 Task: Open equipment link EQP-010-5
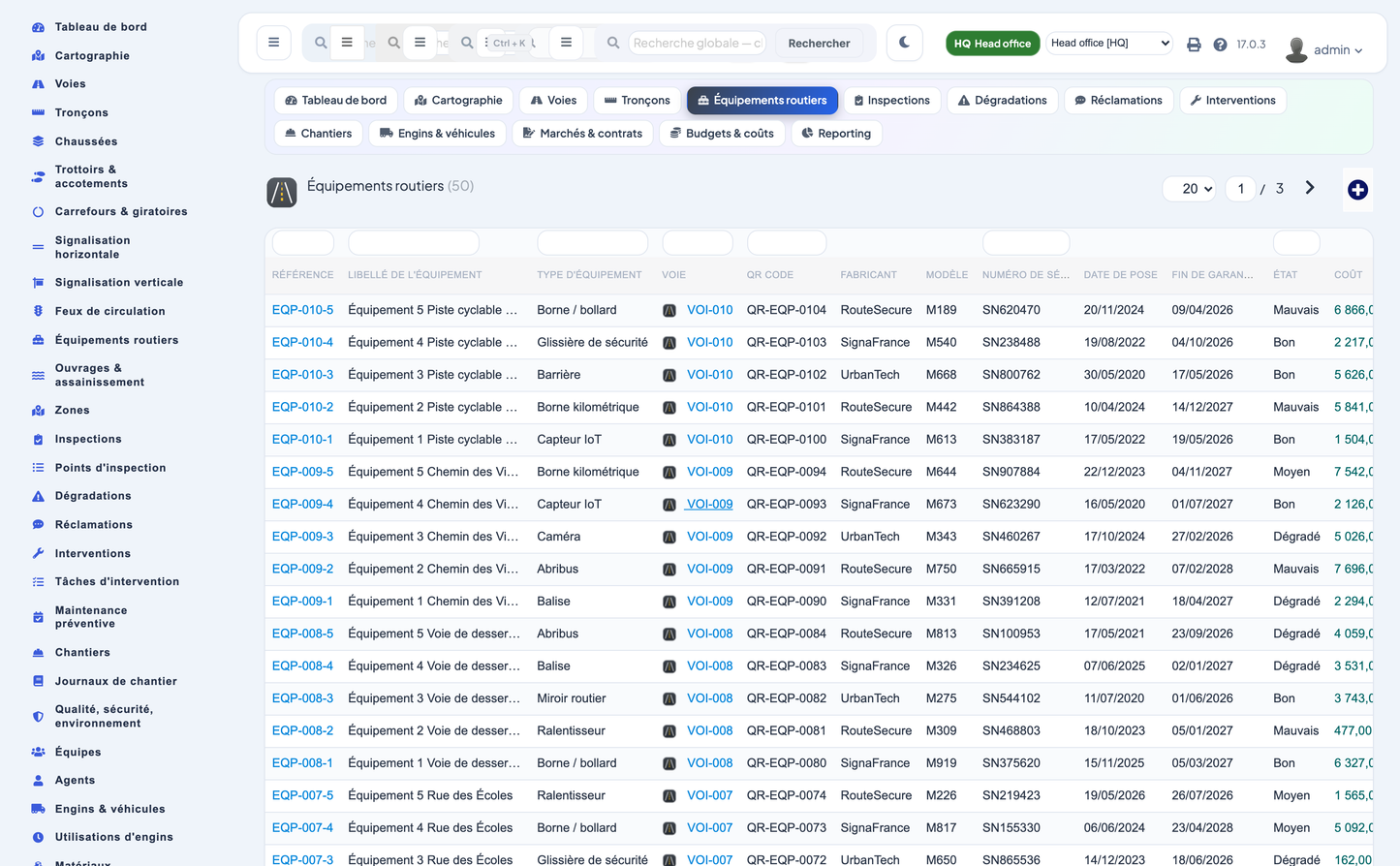(302, 310)
